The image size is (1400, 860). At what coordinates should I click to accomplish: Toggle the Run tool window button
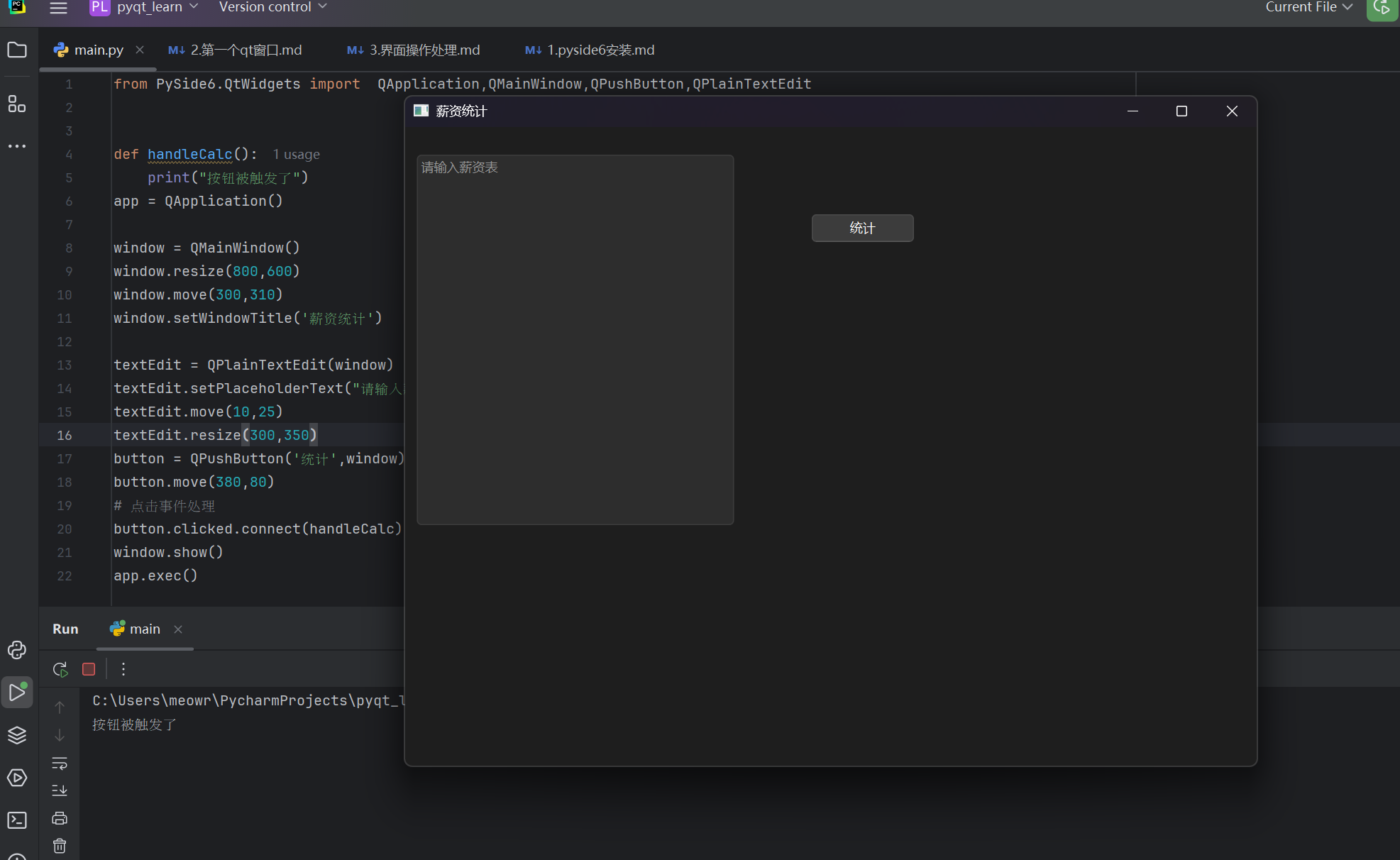[x=17, y=693]
